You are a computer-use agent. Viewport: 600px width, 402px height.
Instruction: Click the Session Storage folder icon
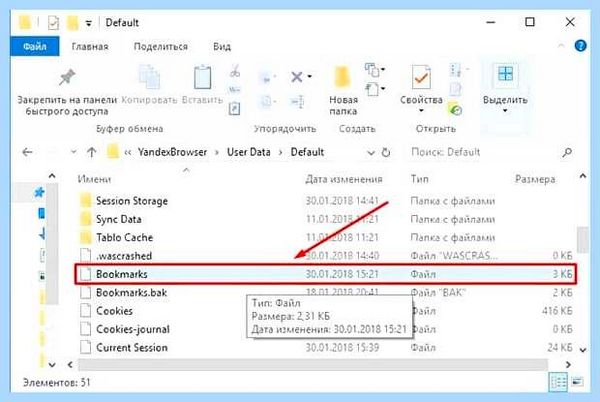pos(86,201)
